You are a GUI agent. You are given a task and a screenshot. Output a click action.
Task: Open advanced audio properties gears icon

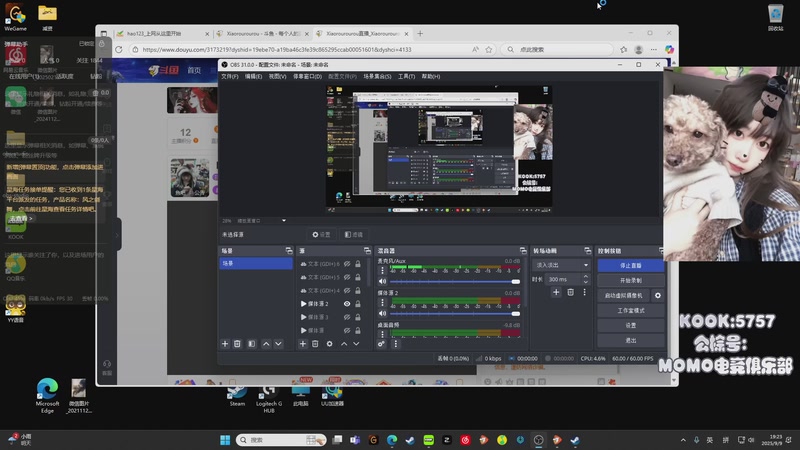(x=381, y=344)
